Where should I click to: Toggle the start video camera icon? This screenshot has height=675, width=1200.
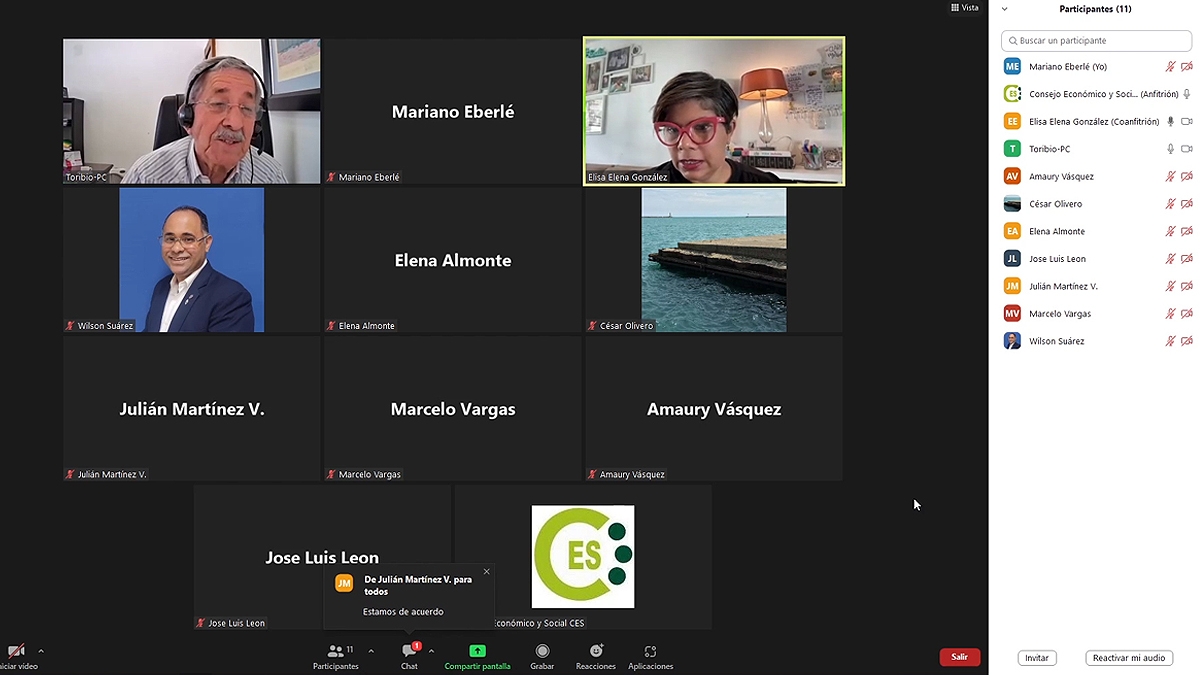[x=16, y=651]
